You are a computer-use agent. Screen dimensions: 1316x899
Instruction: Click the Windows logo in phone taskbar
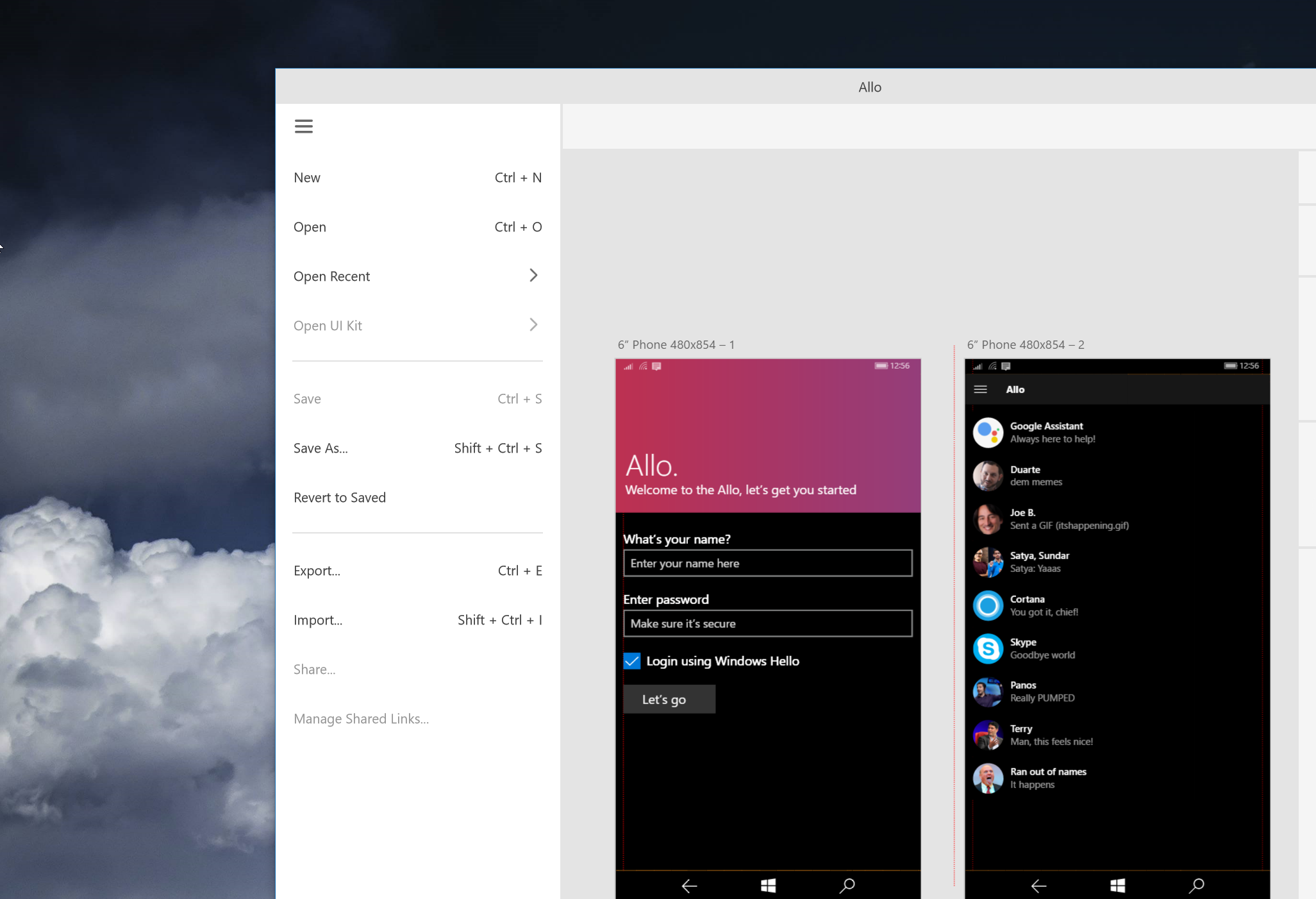point(766,884)
